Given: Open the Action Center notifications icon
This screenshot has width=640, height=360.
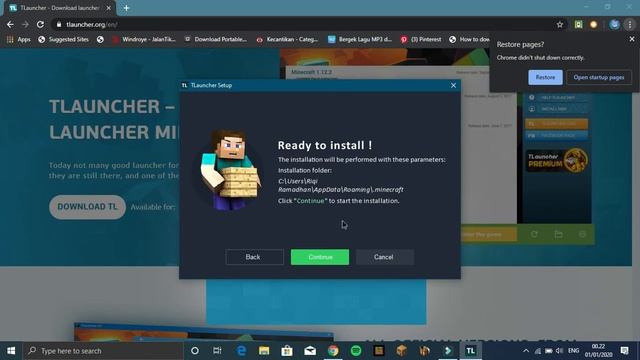Looking at the screenshot, I should tap(624, 351).
